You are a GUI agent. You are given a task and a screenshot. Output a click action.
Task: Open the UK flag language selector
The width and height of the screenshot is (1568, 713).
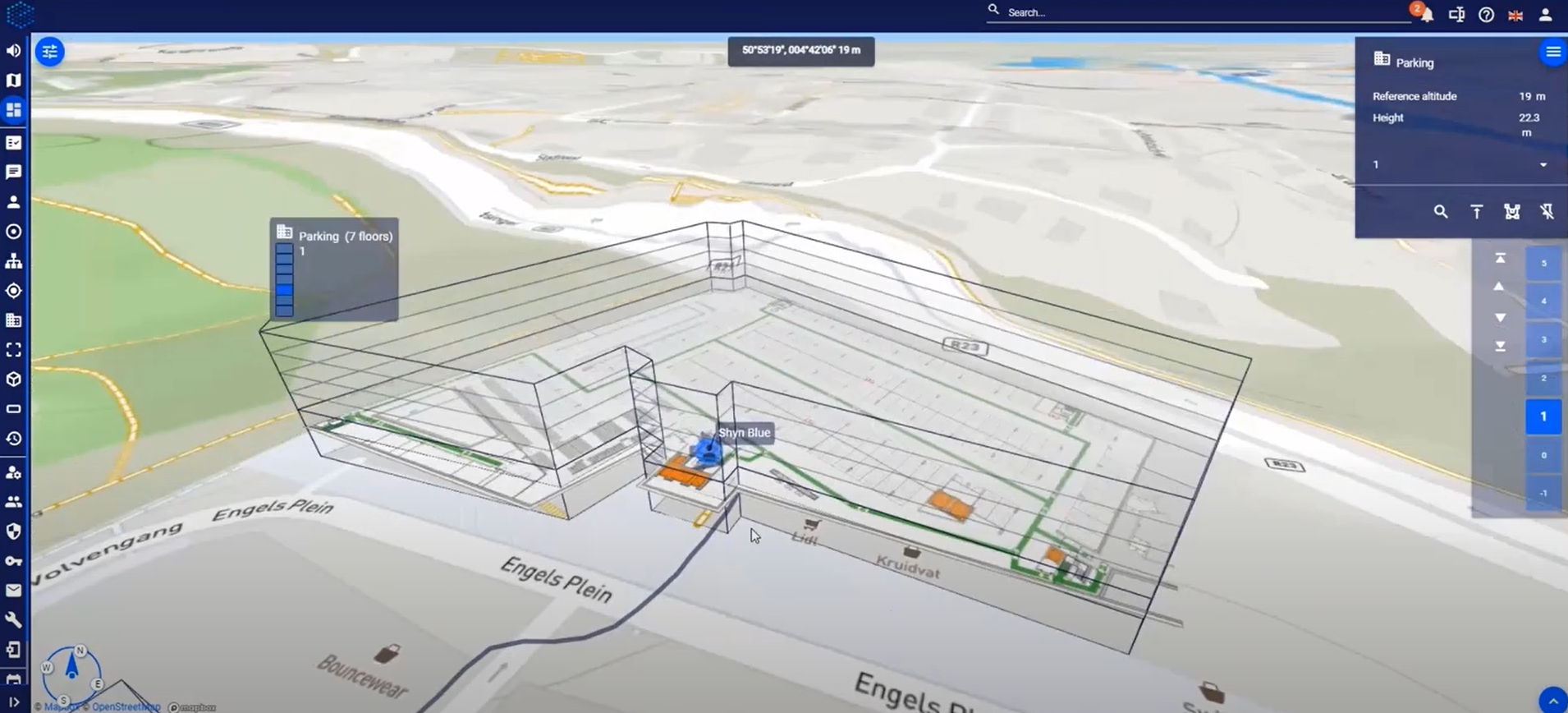(1515, 15)
